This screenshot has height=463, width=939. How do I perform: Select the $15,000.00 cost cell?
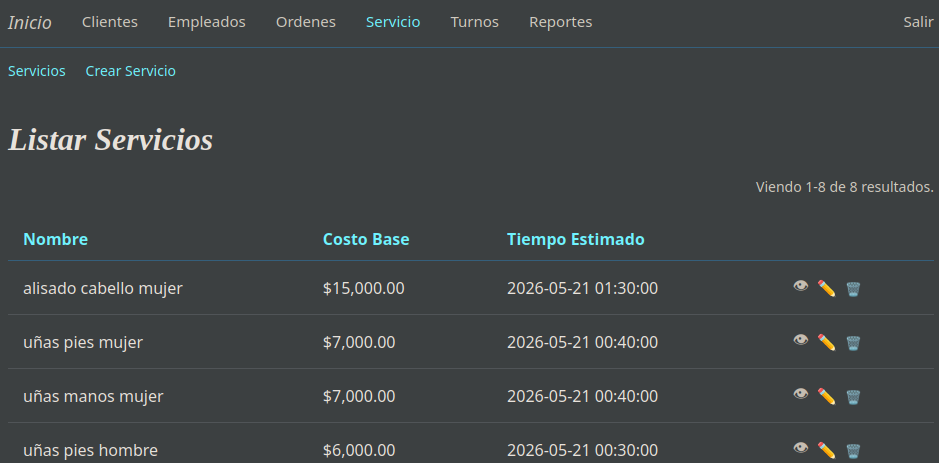[364, 289]
